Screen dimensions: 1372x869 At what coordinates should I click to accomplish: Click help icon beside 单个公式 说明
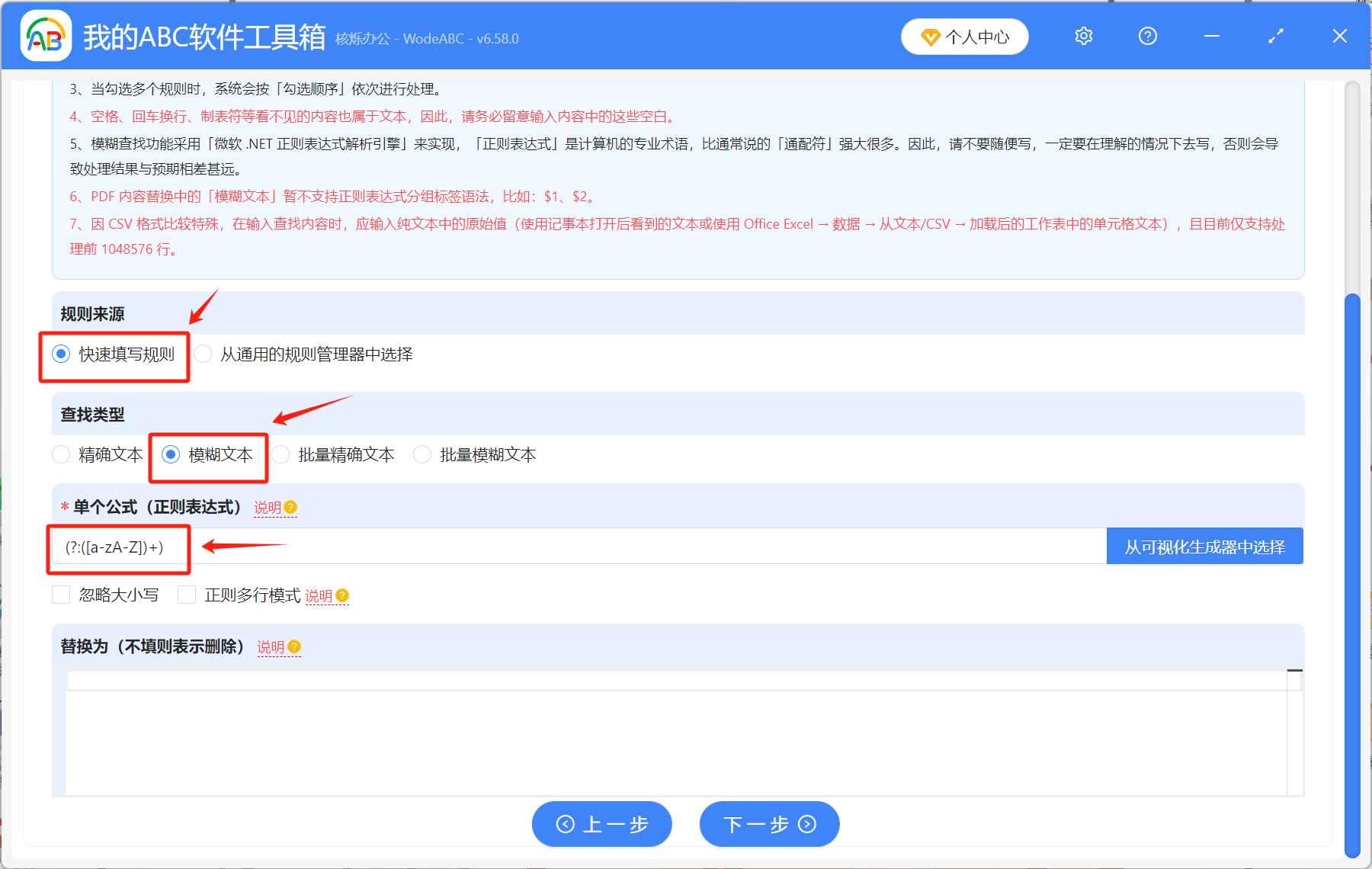coord(290,508)
